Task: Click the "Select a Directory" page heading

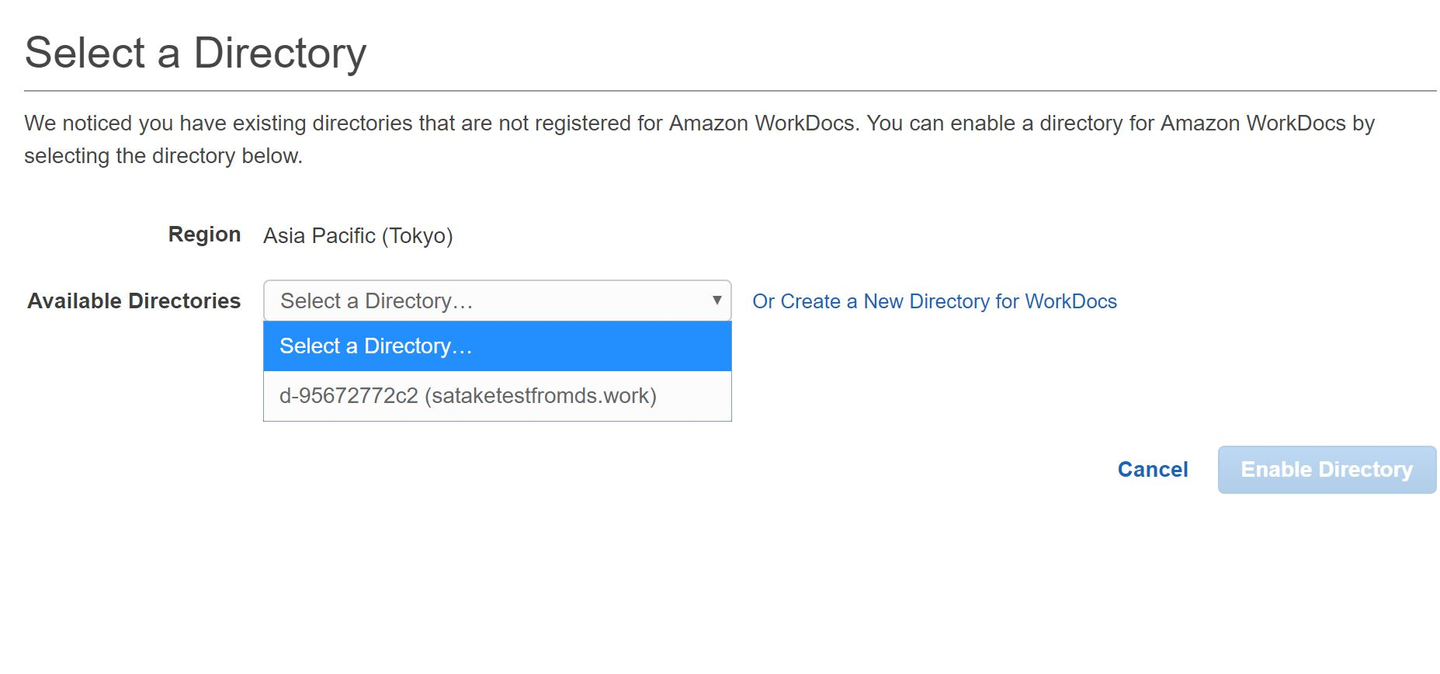Action: (196, 53)
